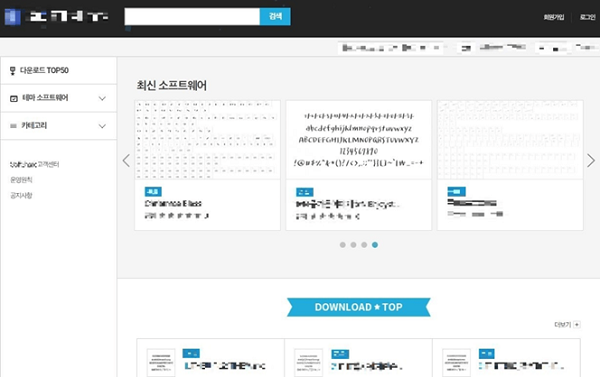This screenshot has width=600, height=377.
Task: Click the site logo in header
Action: point(57,17)
